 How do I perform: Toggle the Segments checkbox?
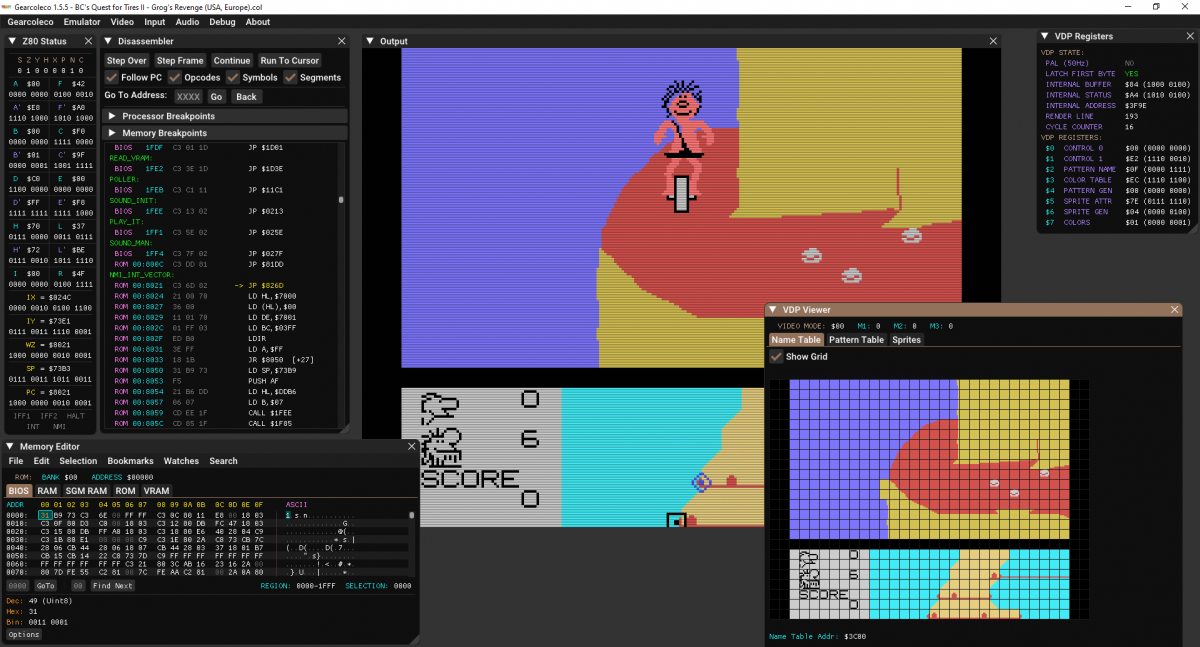click(291, 77)
